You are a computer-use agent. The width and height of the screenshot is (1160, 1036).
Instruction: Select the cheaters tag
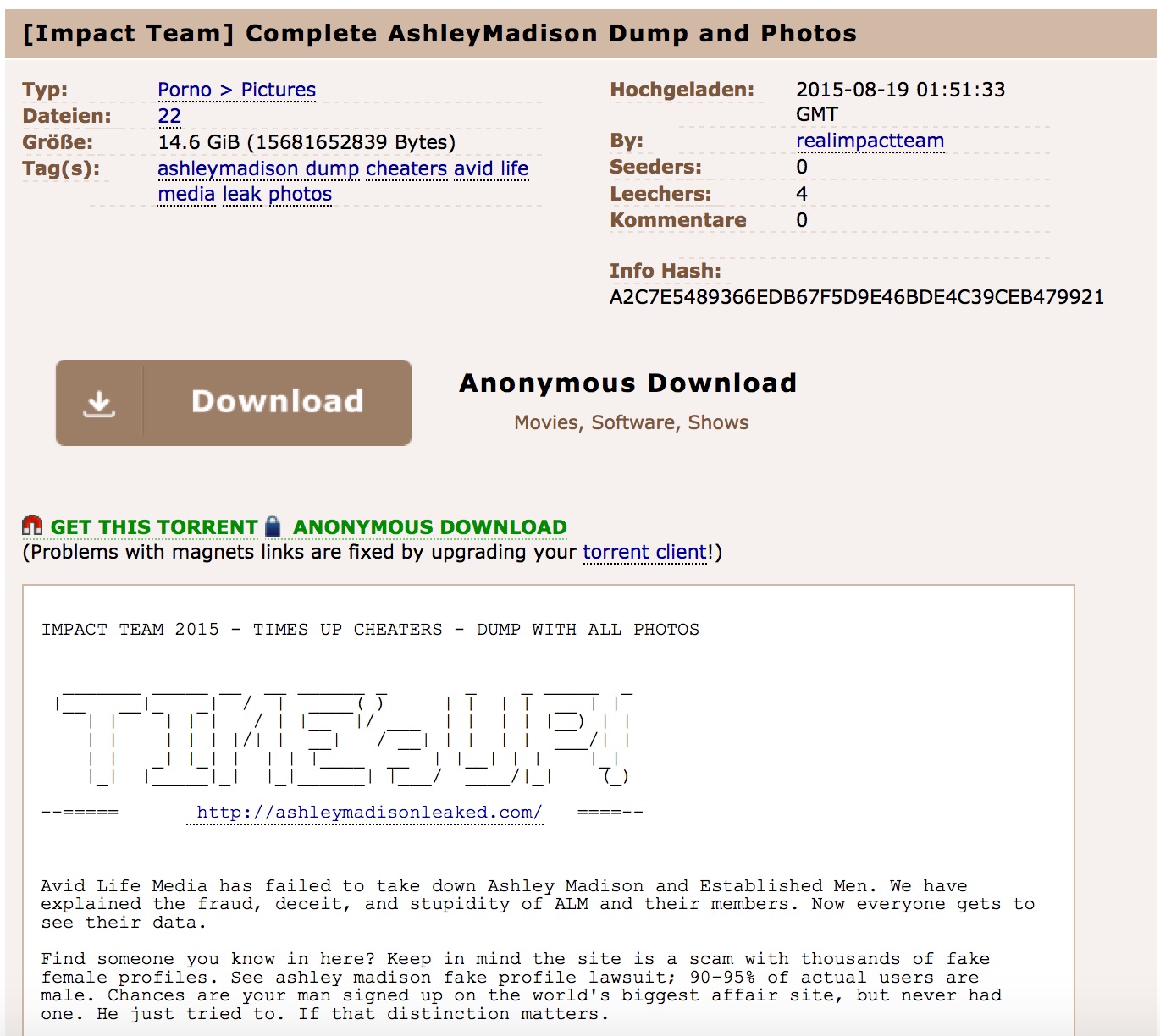[406, 168]
